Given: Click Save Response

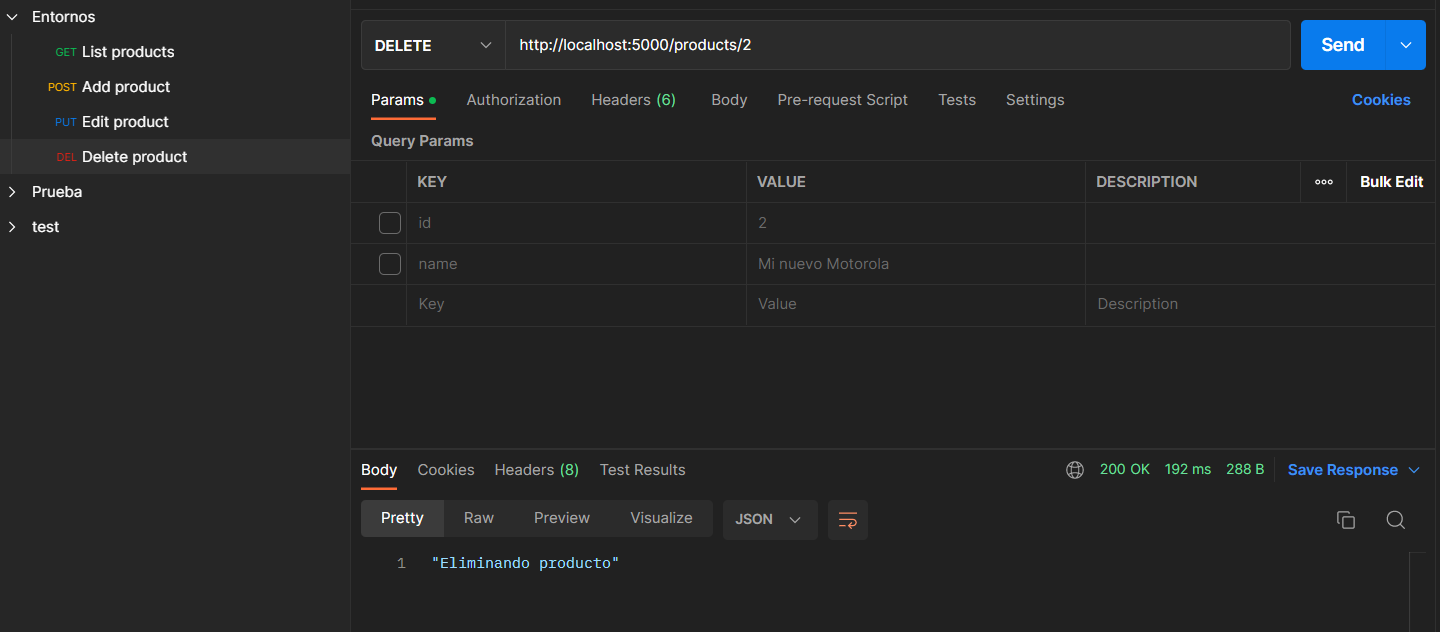Looking at the screenshot, I should [x=1343, y=470].
